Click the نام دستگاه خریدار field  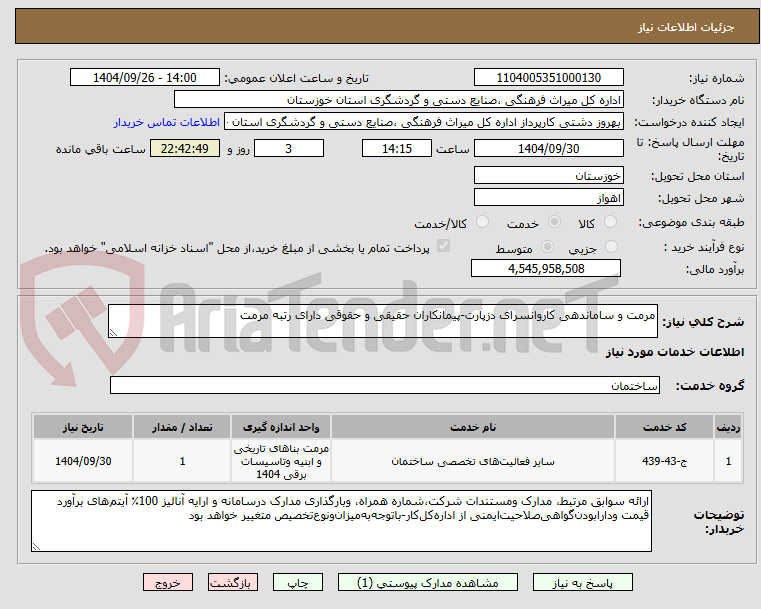tap(398, 100)
